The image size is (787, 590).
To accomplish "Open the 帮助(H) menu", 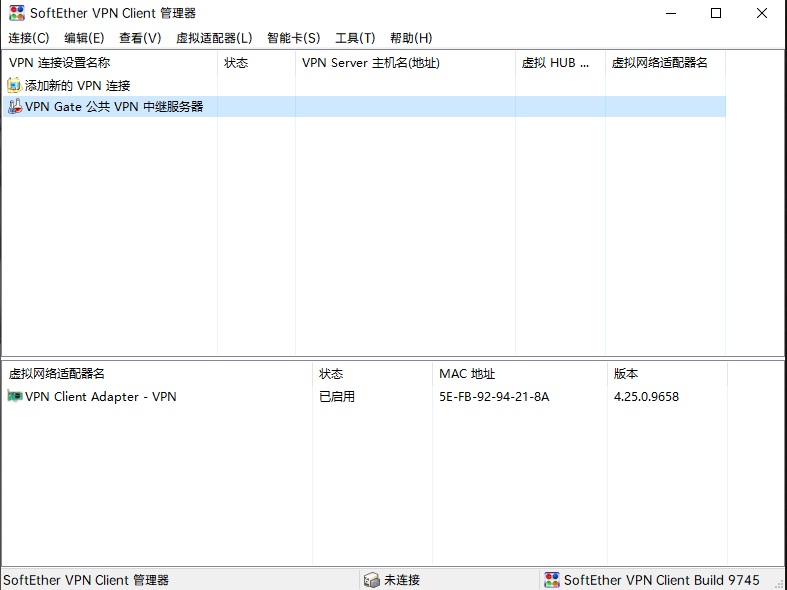I will 411,38.
